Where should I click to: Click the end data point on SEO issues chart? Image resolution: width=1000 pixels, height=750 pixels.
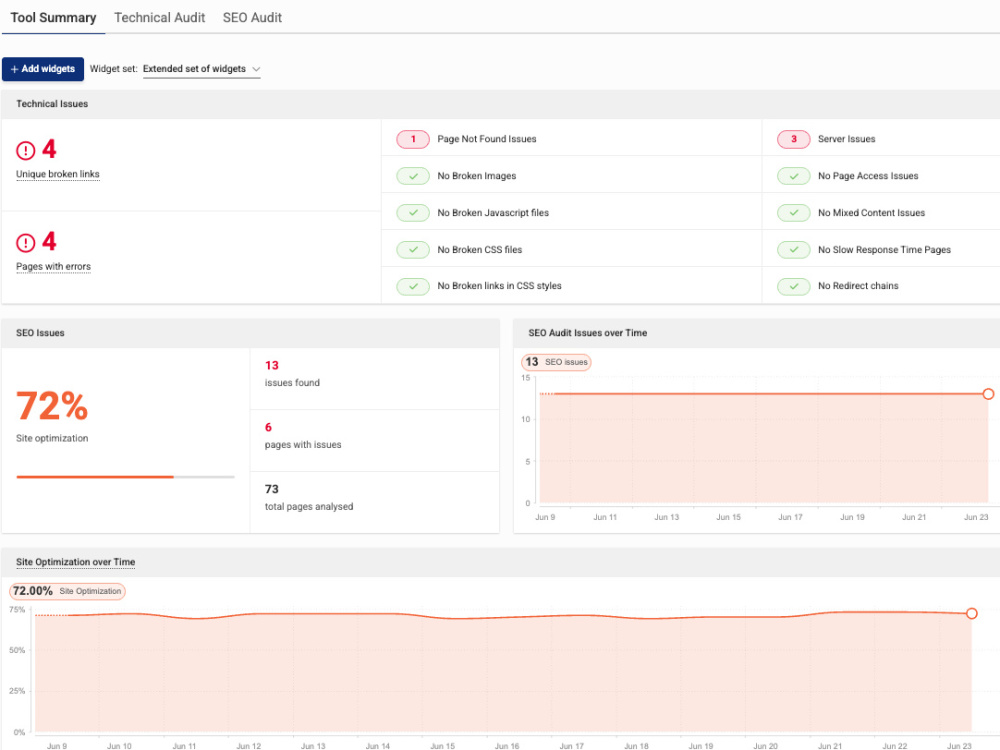pos(988,394)
